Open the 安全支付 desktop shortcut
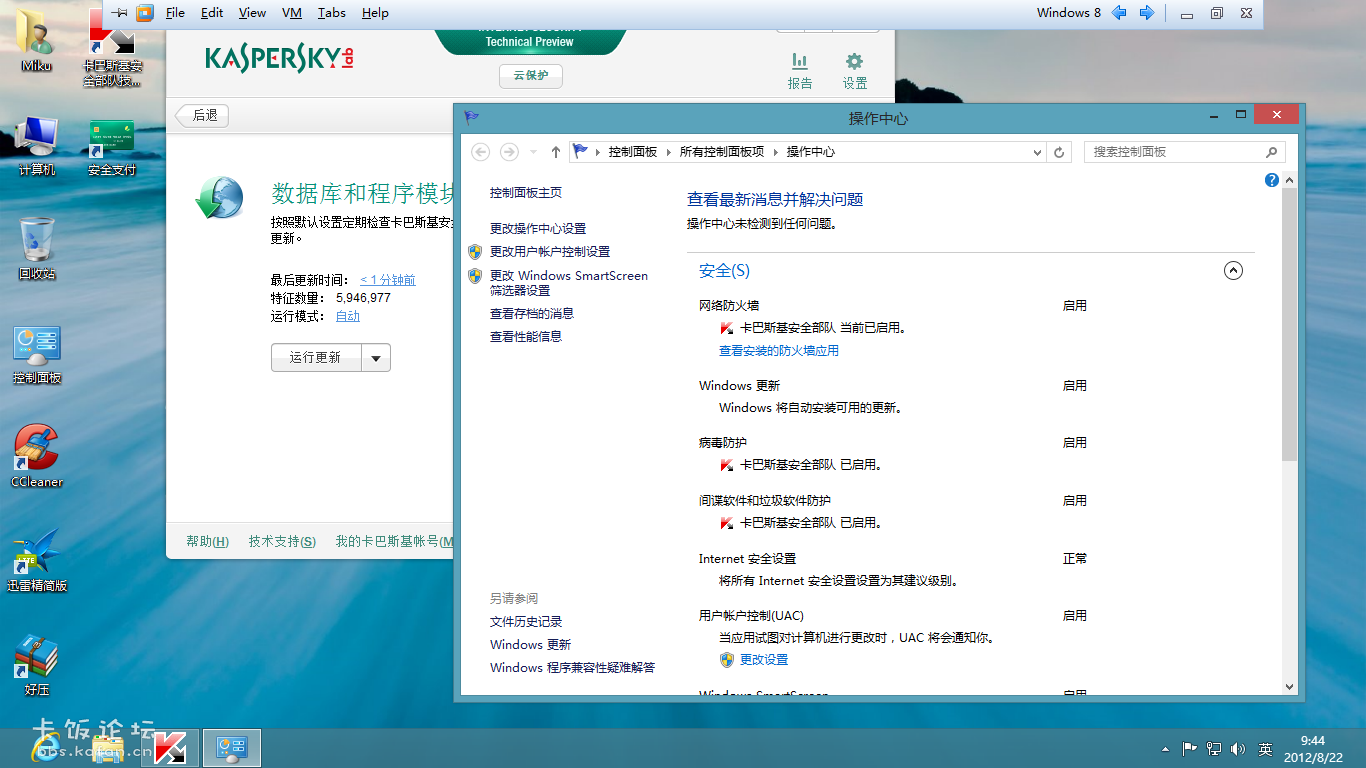 coord(111,147)
